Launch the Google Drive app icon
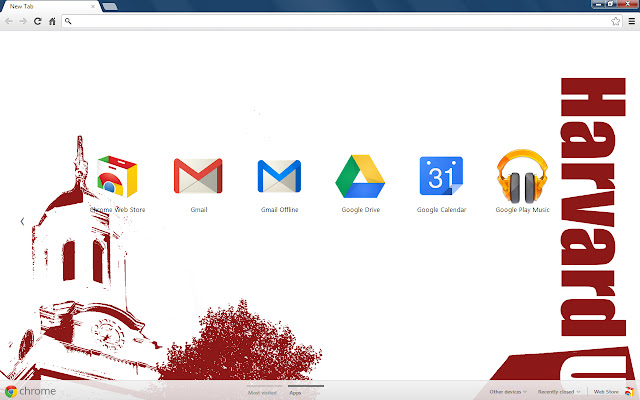Image resolution: width=640 pixels, height=400 pixels. pos(360,176)
